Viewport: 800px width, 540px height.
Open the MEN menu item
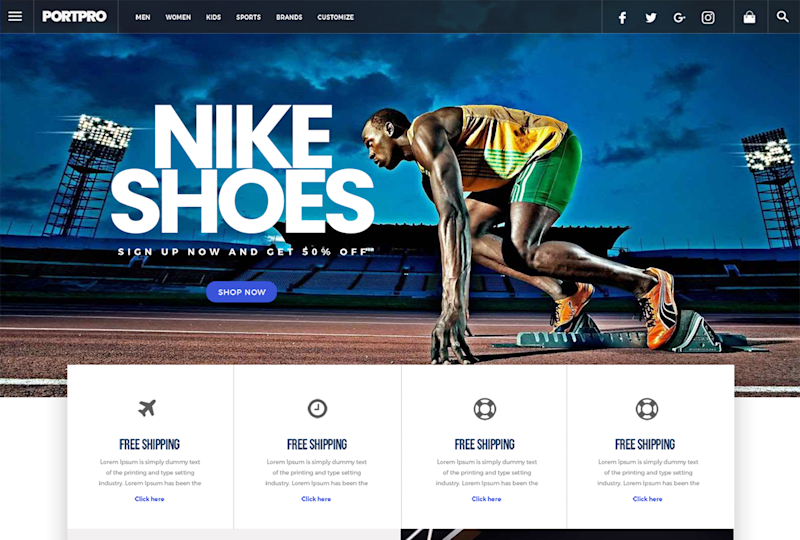tap(143, 17)
